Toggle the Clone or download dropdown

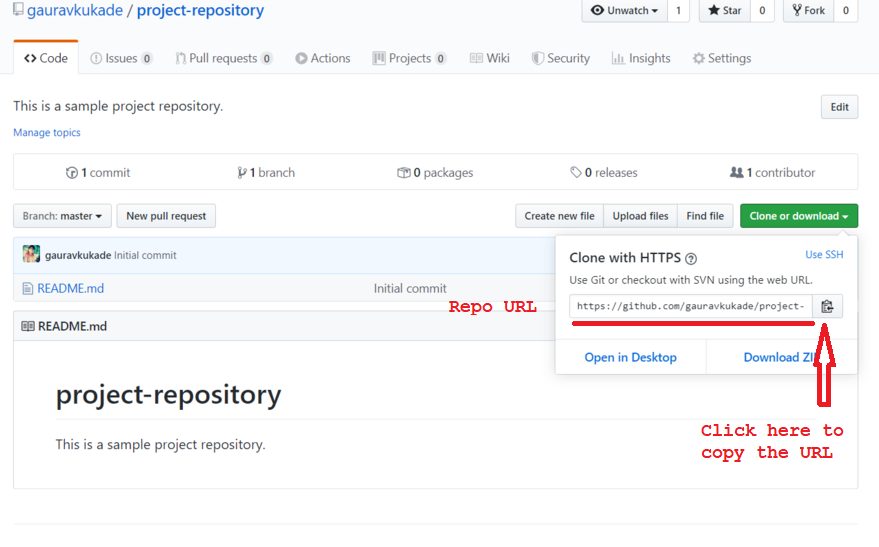799,216
